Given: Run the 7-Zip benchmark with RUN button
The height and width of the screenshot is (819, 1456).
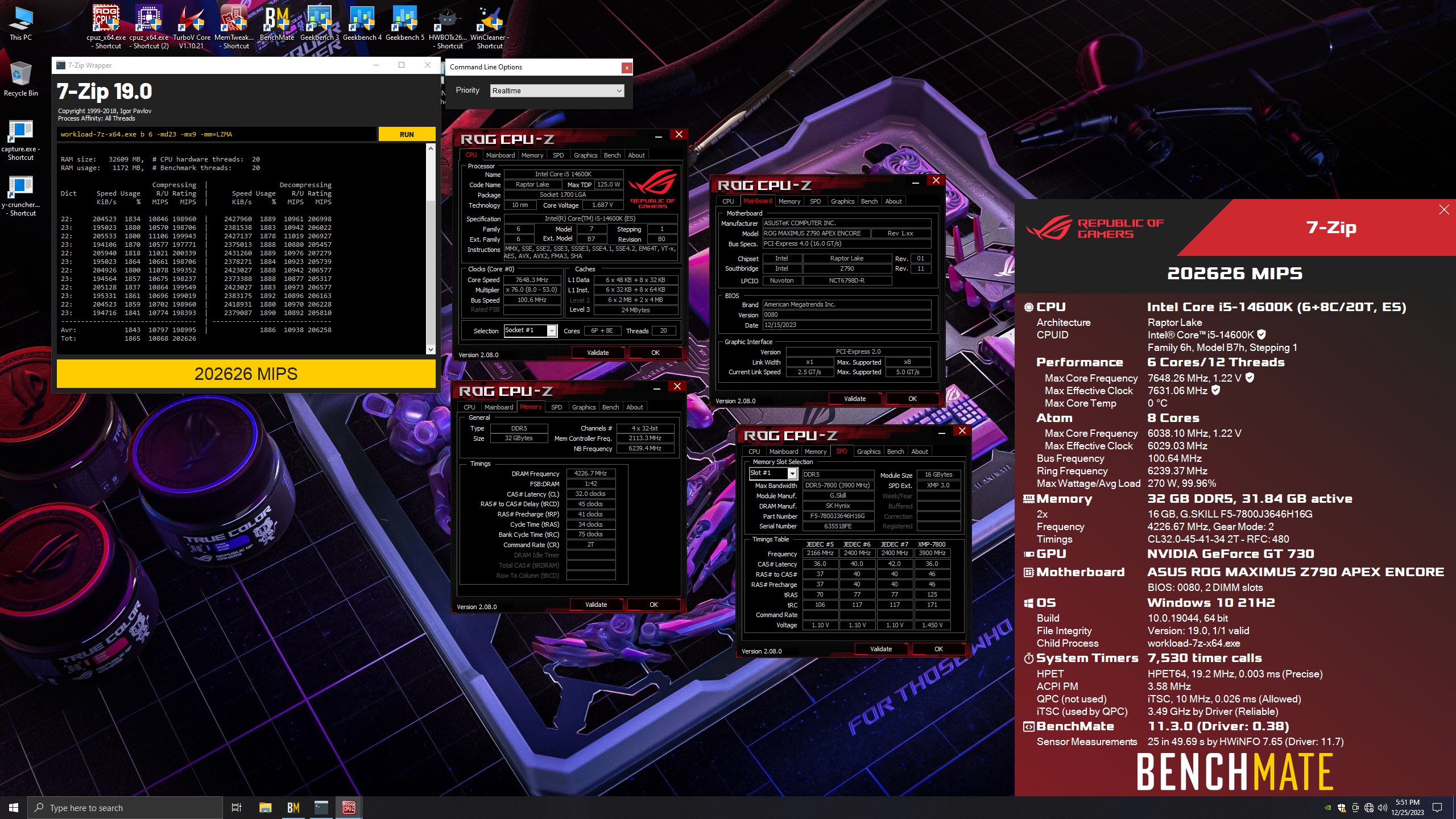Looking at the screenshot, I should point(407,134).
